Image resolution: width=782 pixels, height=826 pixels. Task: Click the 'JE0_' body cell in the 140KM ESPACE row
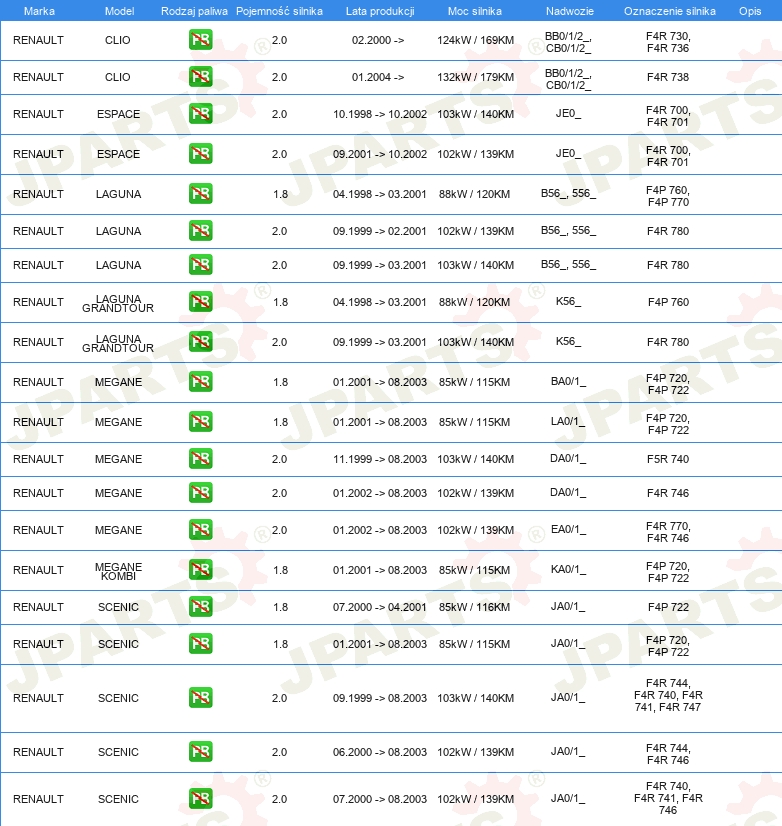[x=569, y=113]
